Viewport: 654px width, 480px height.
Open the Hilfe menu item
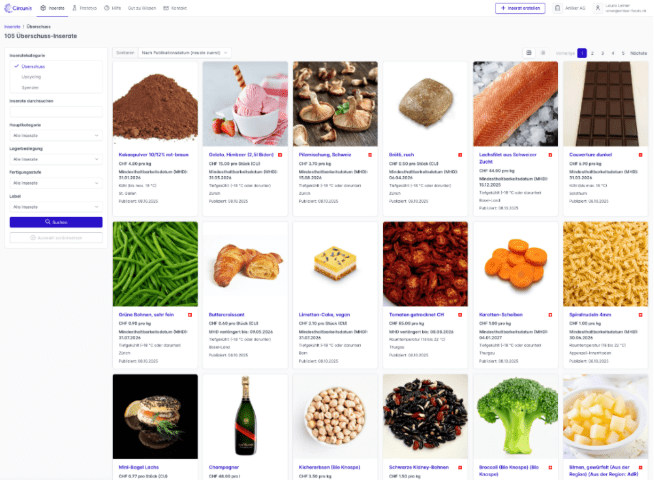click(x=113, y=8)
